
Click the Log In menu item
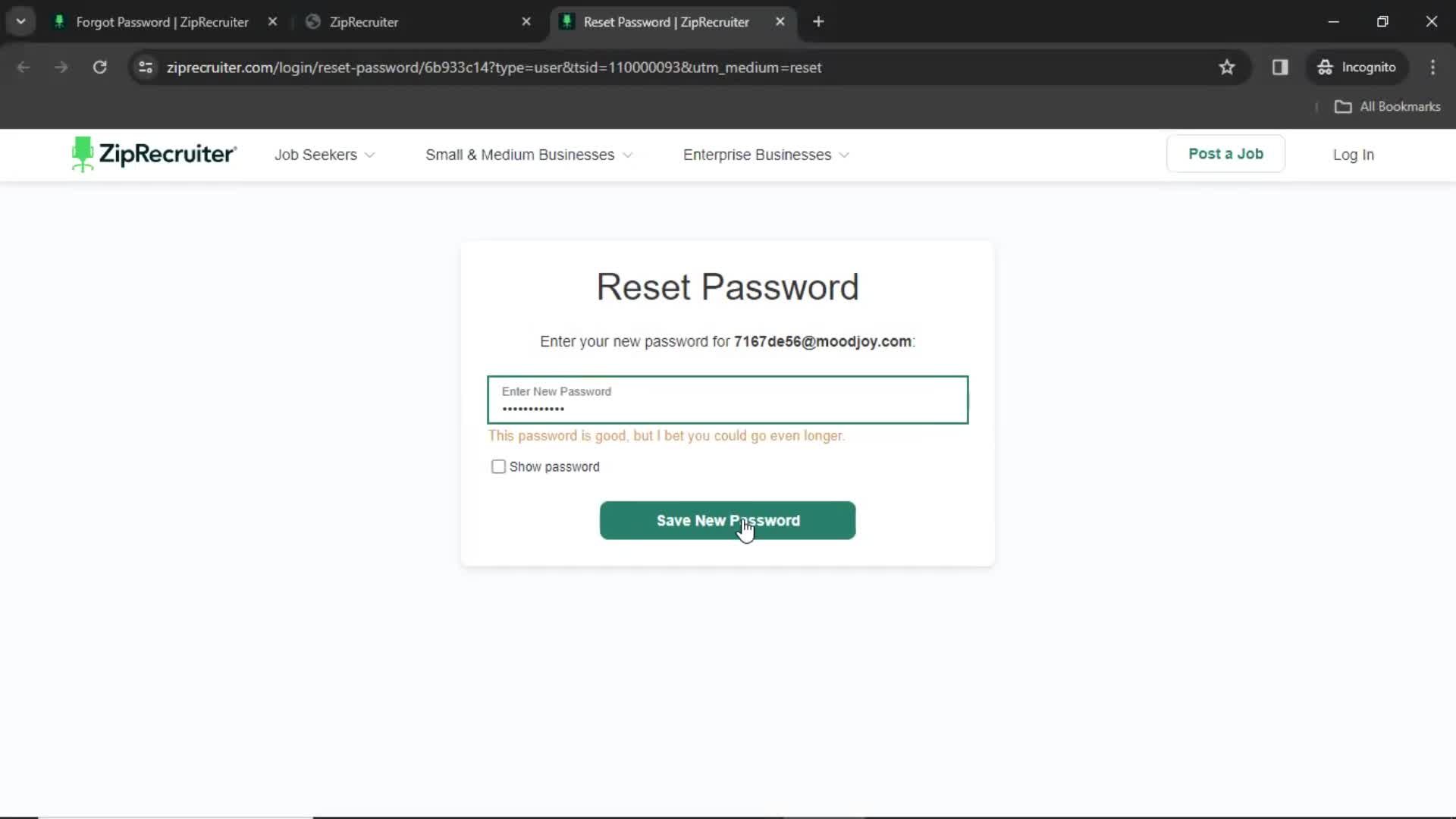tap(1353, 154)
